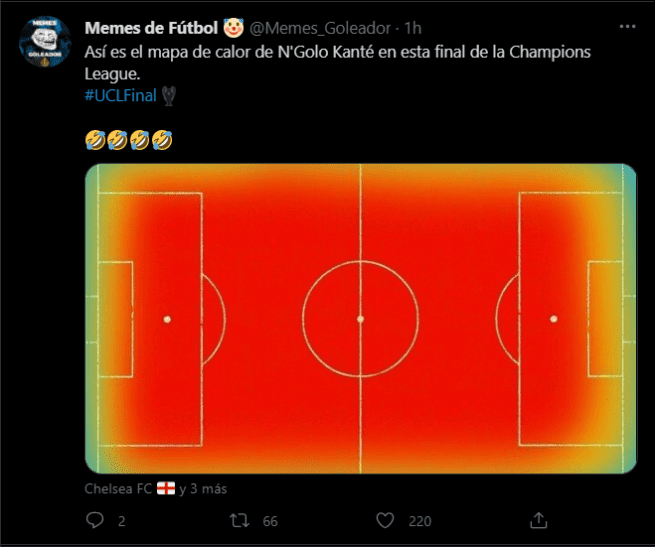Like the tweet with the heart icon
The width and height of the screenshot is (655, 547).
386,520
